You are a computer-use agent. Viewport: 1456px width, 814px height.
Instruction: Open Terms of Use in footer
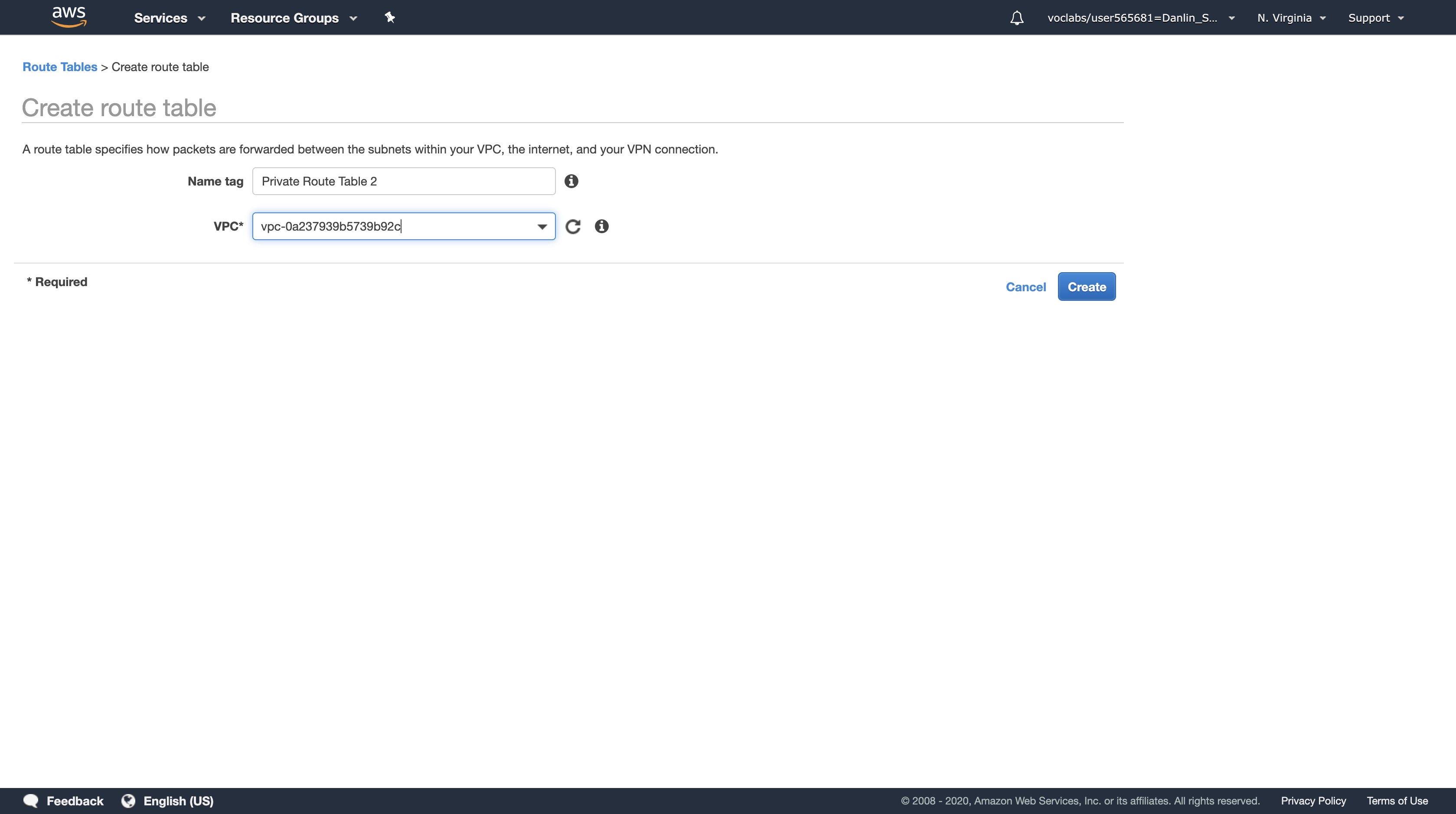(x=1397, y=801)
